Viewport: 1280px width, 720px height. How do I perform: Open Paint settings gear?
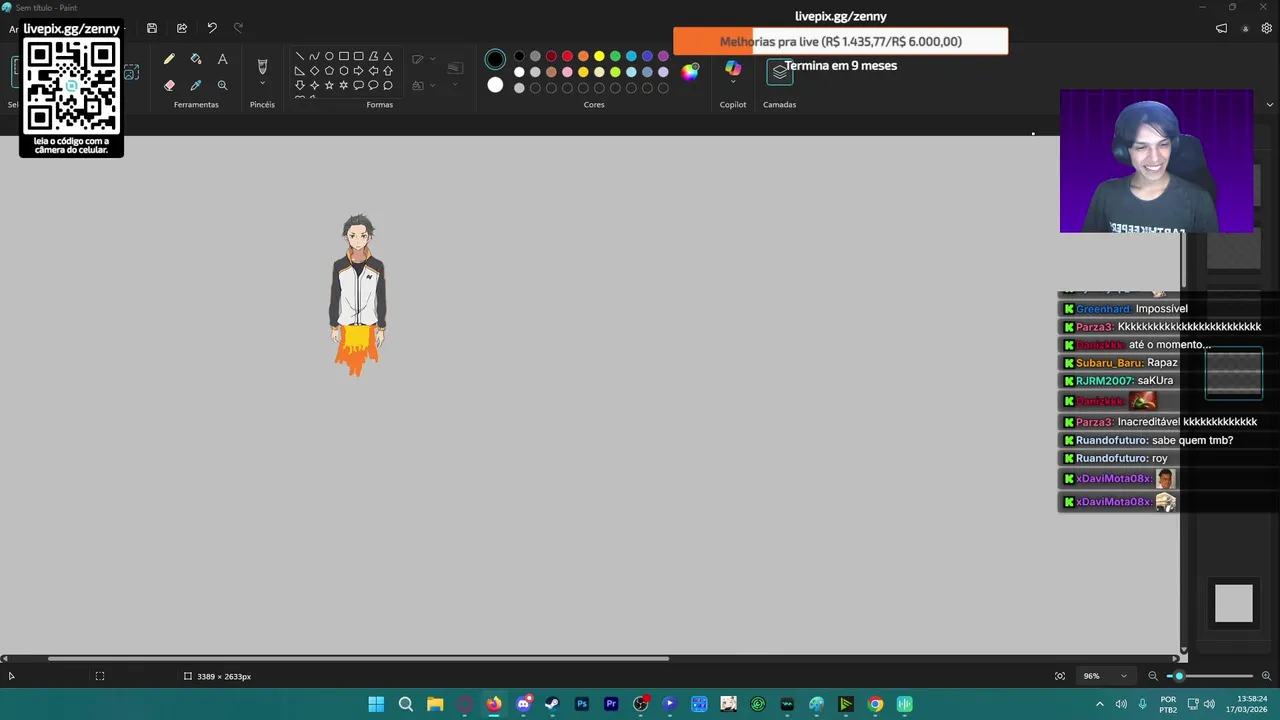click(1266, 28)
